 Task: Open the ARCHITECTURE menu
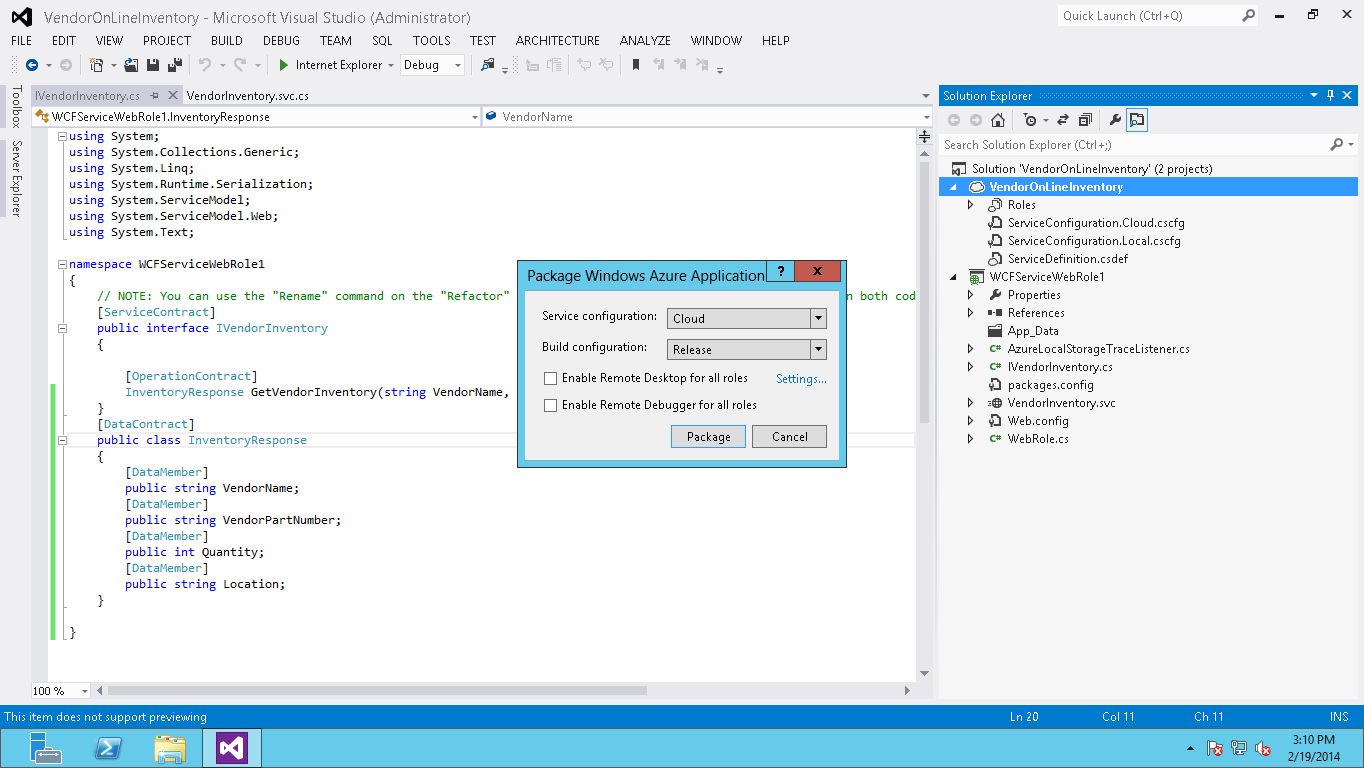558,41
